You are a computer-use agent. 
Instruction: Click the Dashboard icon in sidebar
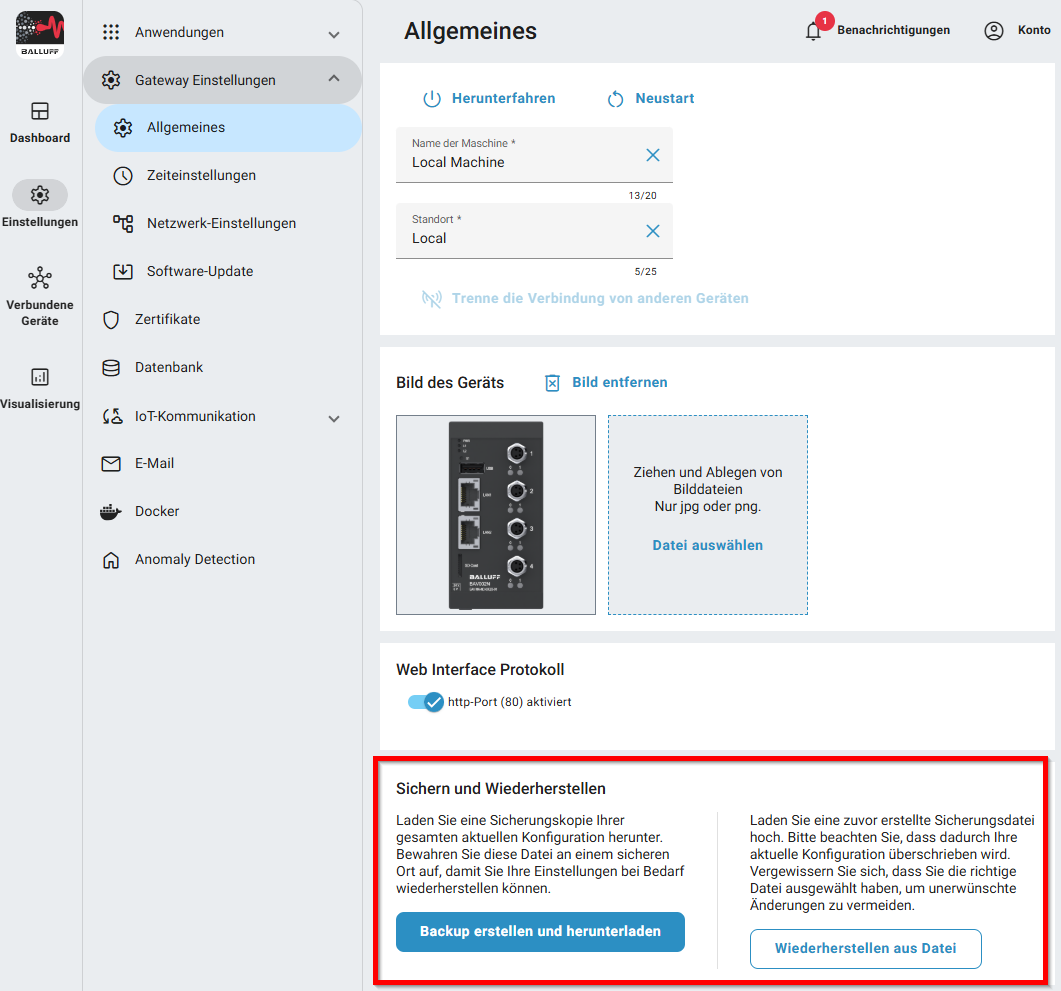(40, 111)
